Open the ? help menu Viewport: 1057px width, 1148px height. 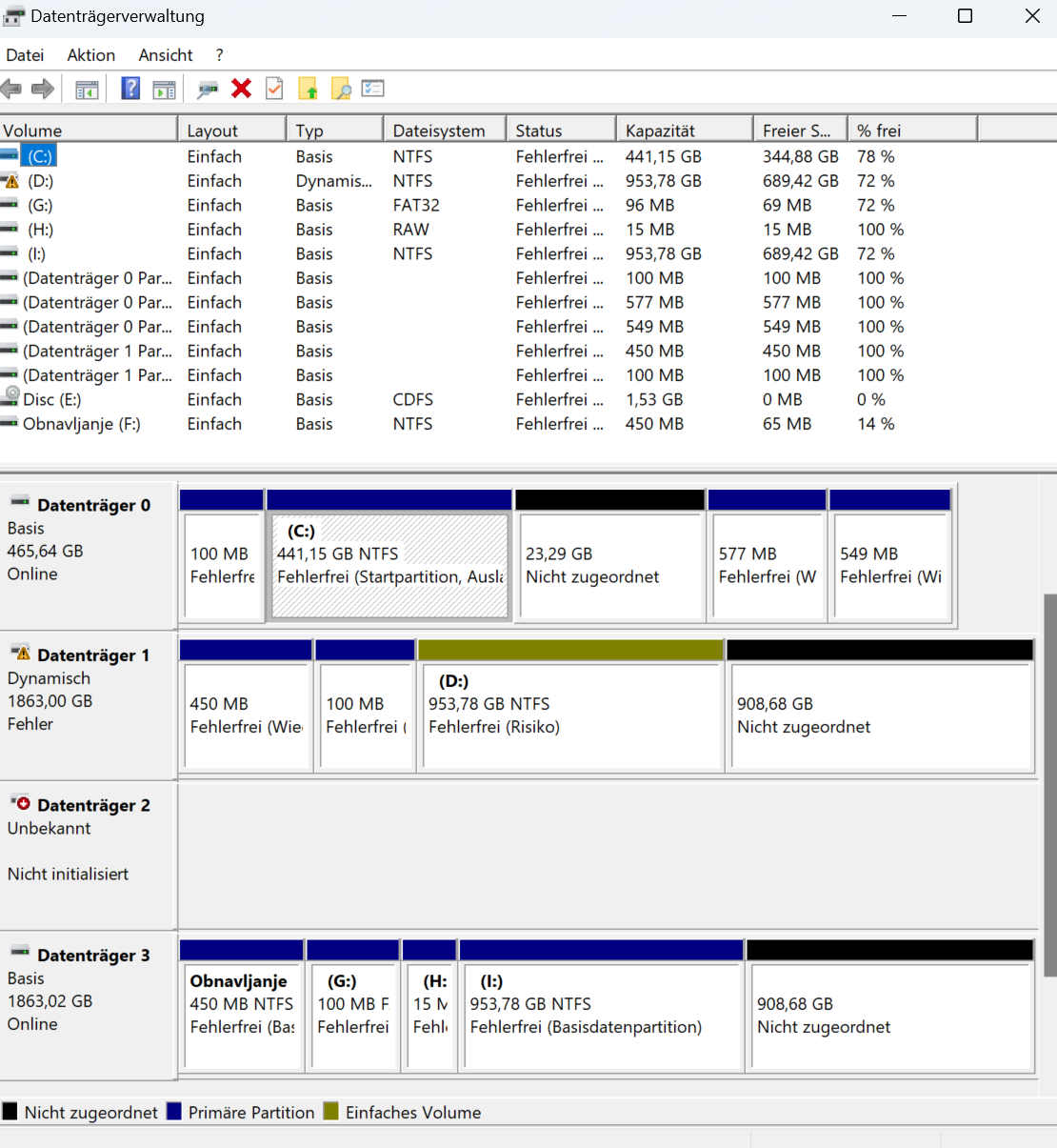coord(219,55)
